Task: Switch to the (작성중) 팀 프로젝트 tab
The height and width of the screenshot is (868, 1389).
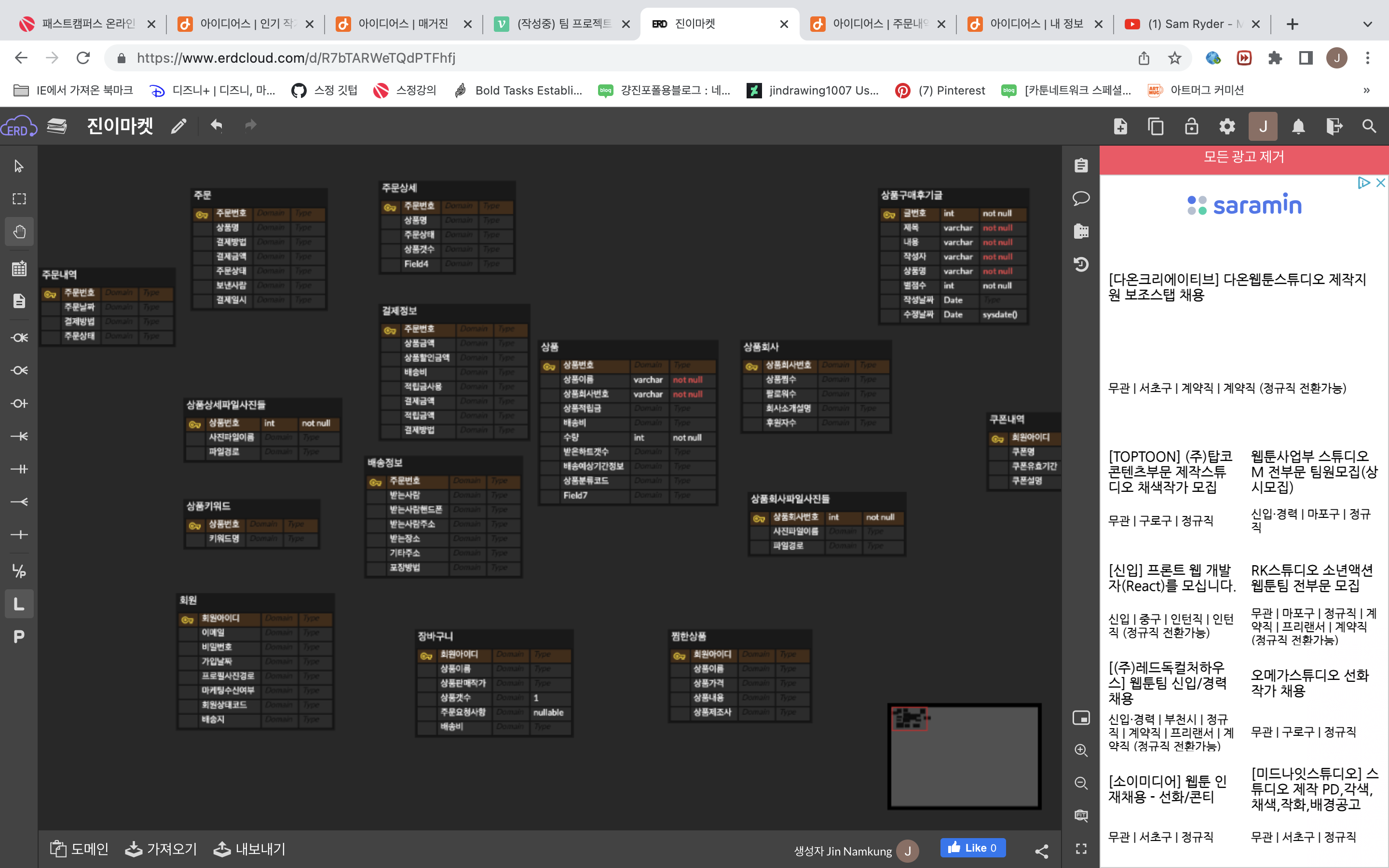Action: (x=563, y=24)
